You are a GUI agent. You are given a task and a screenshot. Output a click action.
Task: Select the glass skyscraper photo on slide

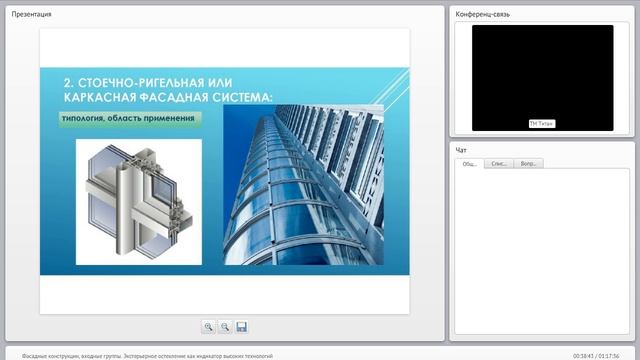304,185
